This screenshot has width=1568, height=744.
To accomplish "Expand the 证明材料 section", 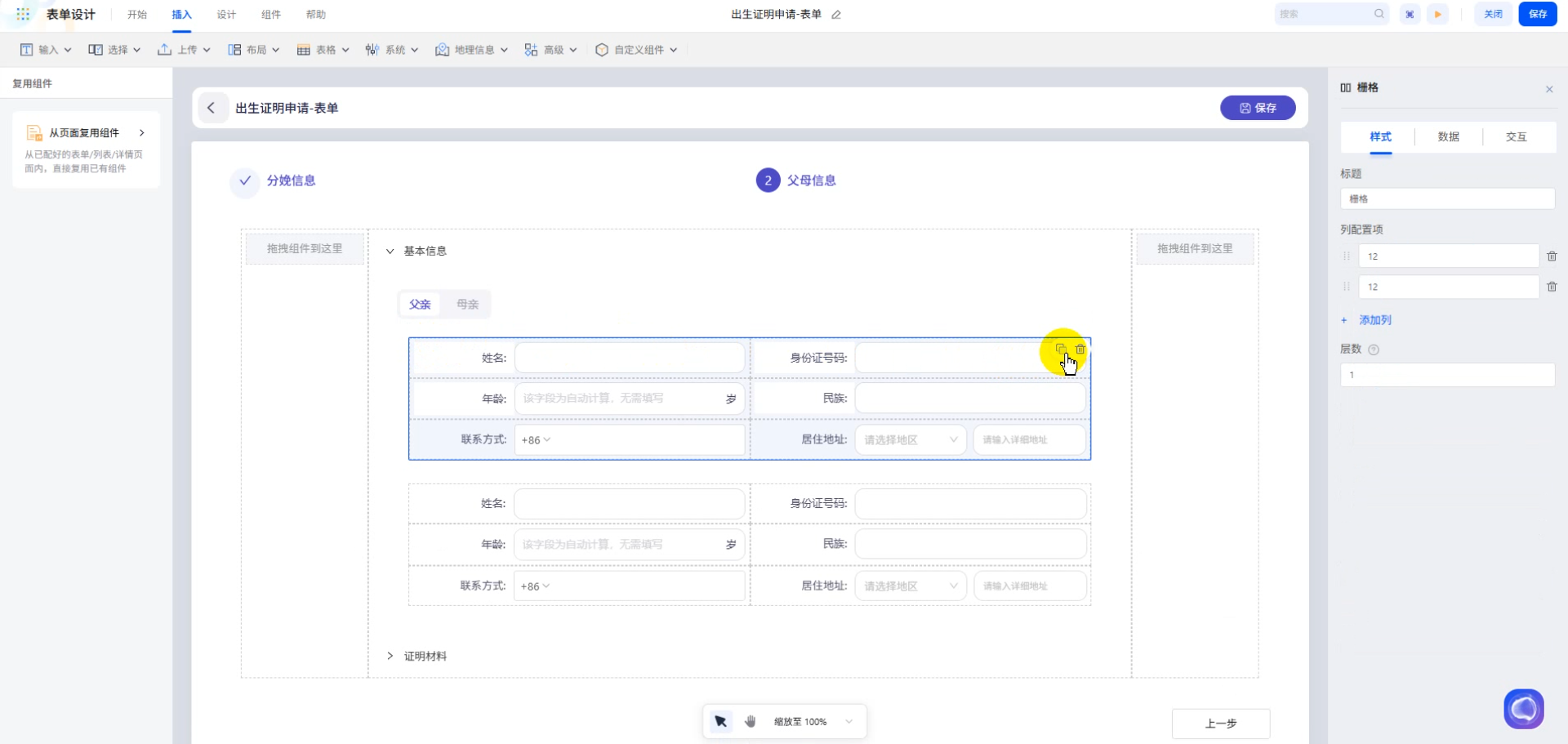I will 390,656.
